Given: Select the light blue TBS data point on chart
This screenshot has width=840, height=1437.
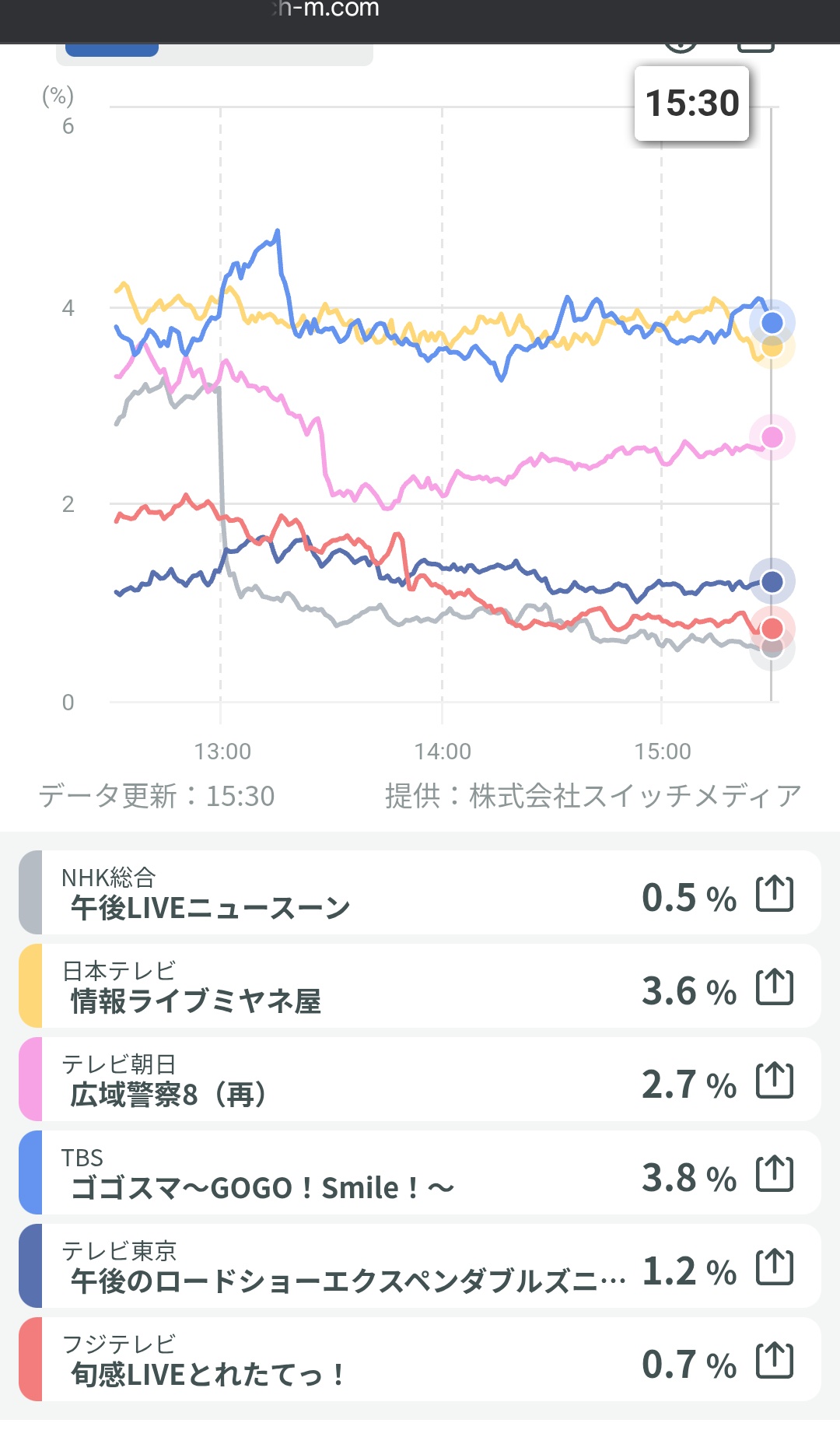Looking at the screenshot, I should [772, 322].
